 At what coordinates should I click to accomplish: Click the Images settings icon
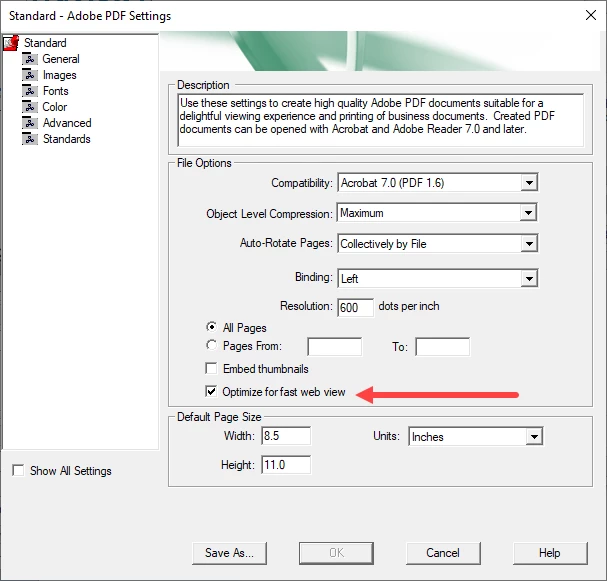[30, 75]
